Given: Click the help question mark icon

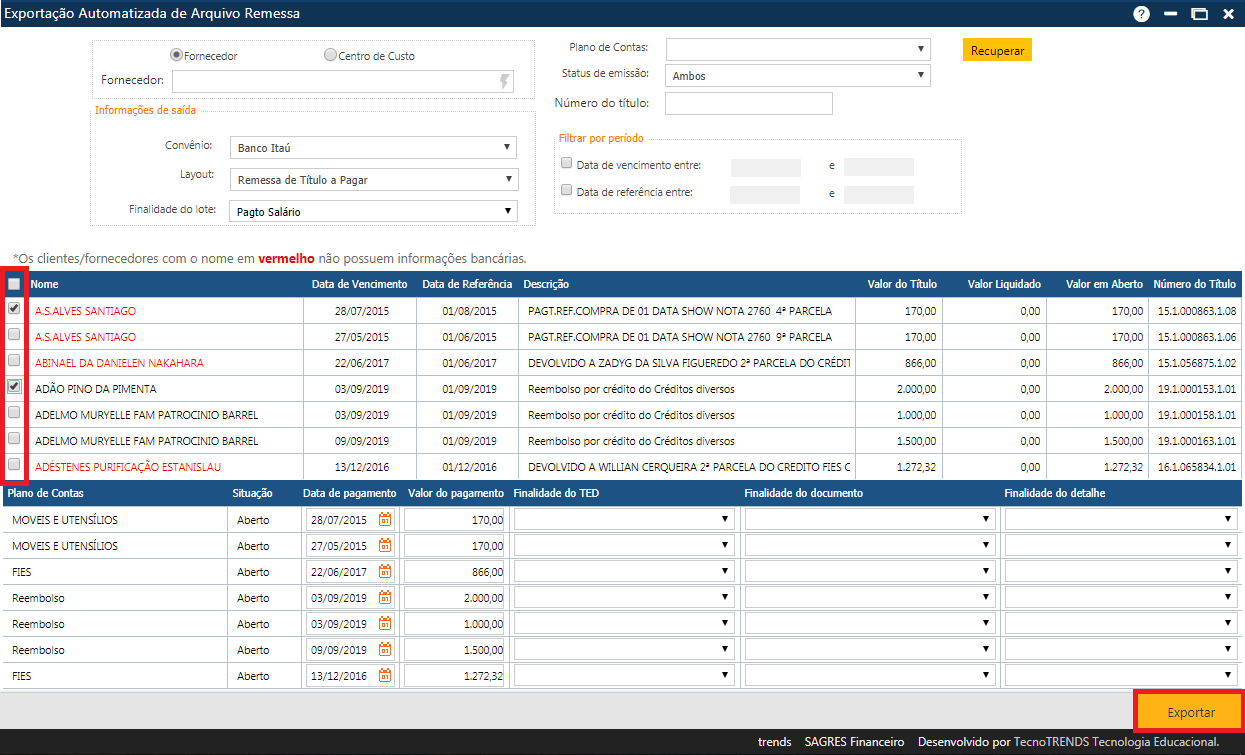Looking at the screenshot, I should [x=1141, y=14].
